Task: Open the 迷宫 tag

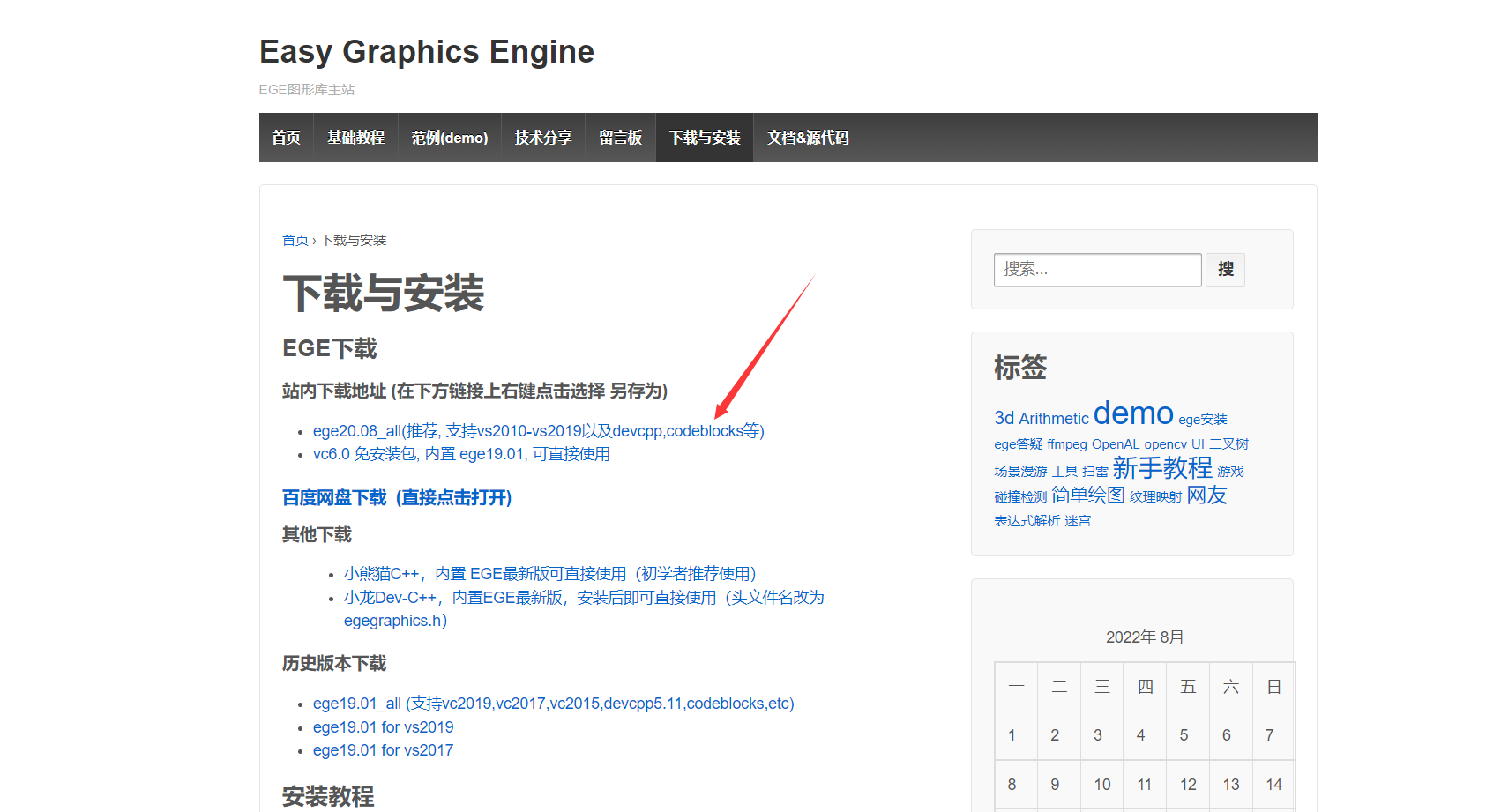Action: 1078,521
